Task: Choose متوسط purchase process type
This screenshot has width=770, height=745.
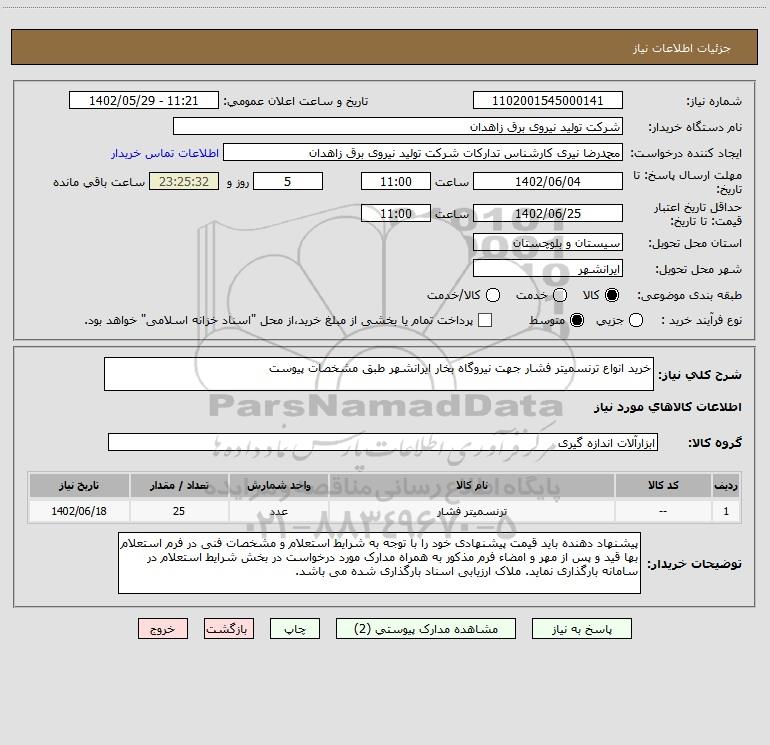Action: 577,320
